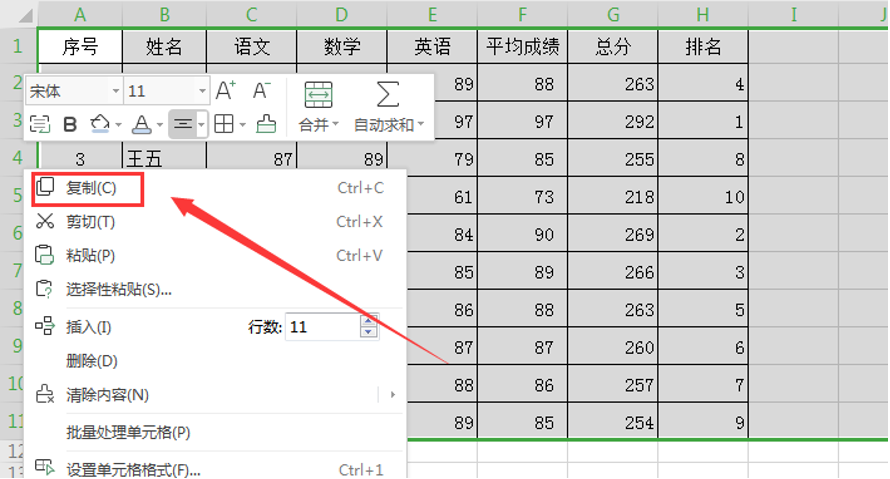Viewport: 890px width, 479px height.
Task: Click the select-all corner triangle
Action: pyautogui.click(x=25, y=15)
